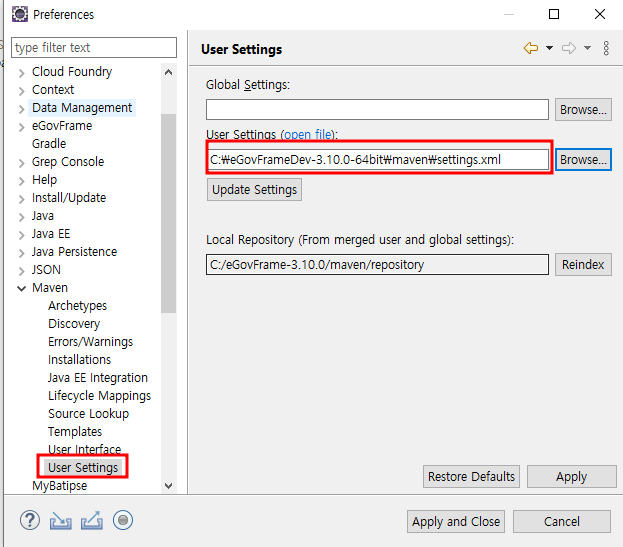This screenshot has height=547, width=623.
Task: Click the Apply button
Action: 571,476
